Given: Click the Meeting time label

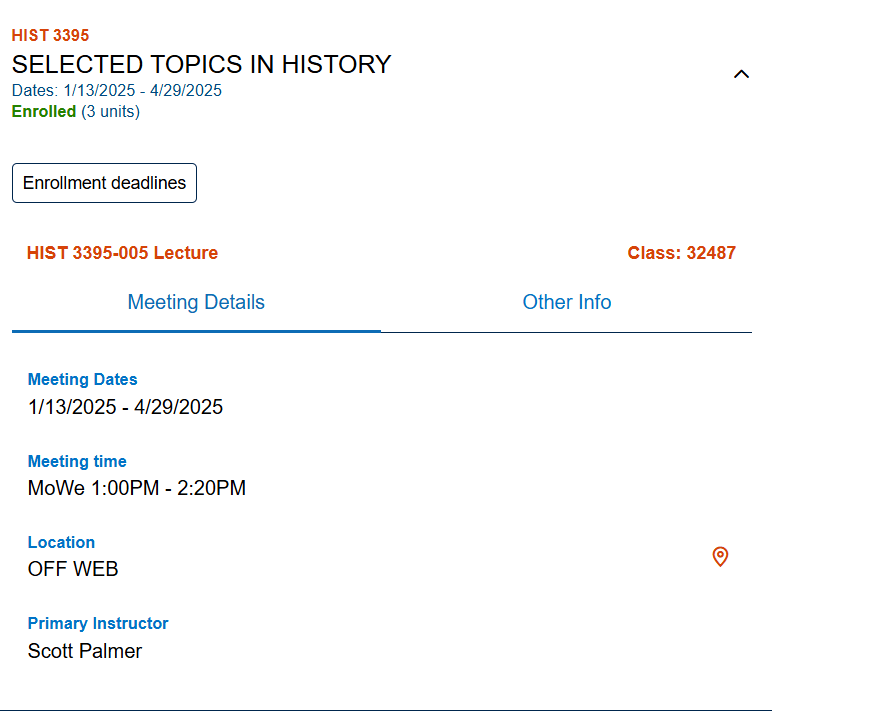Looking at the screenshot, I should (77, 462).
